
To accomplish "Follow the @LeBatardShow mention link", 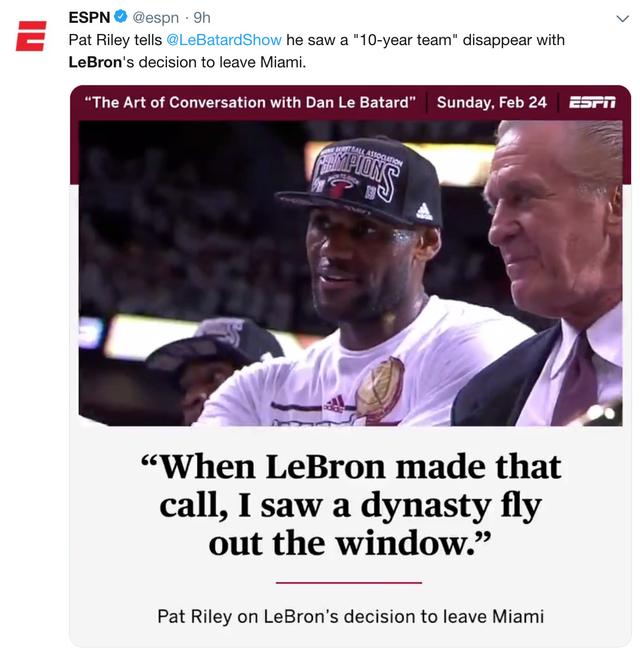I will click(x=224, y=40).
